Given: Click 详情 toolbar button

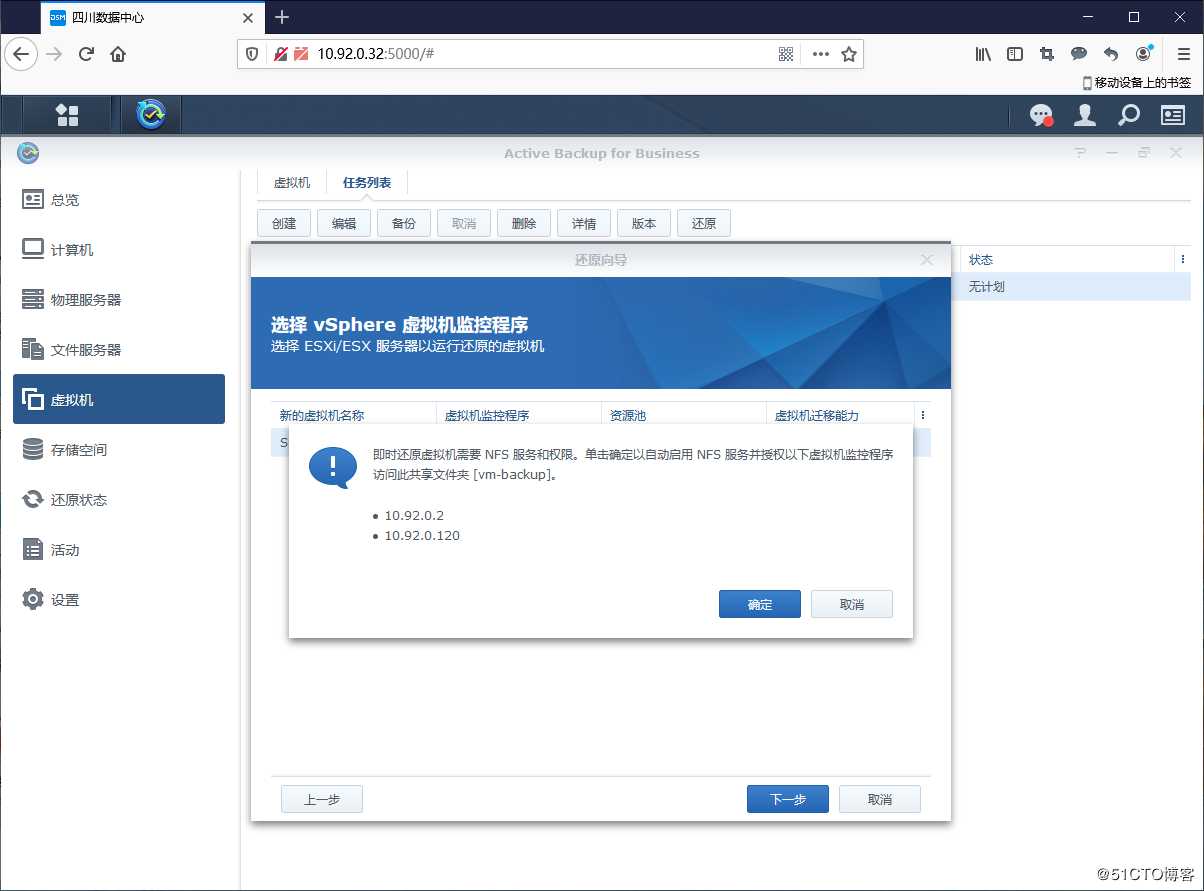Looking at the screenshot, I should coord(584,223).
